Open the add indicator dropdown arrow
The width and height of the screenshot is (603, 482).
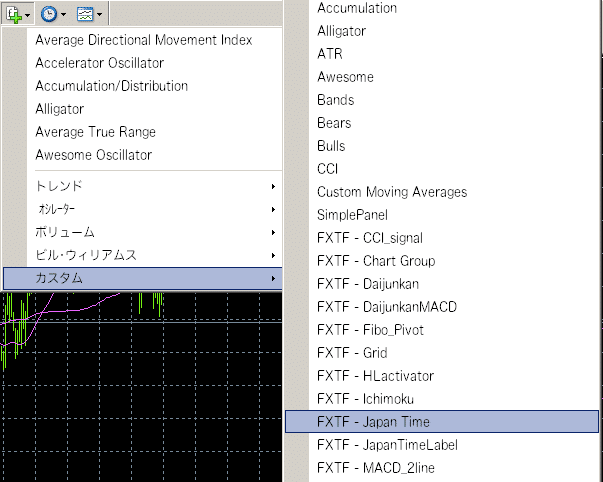pos(28,15)
